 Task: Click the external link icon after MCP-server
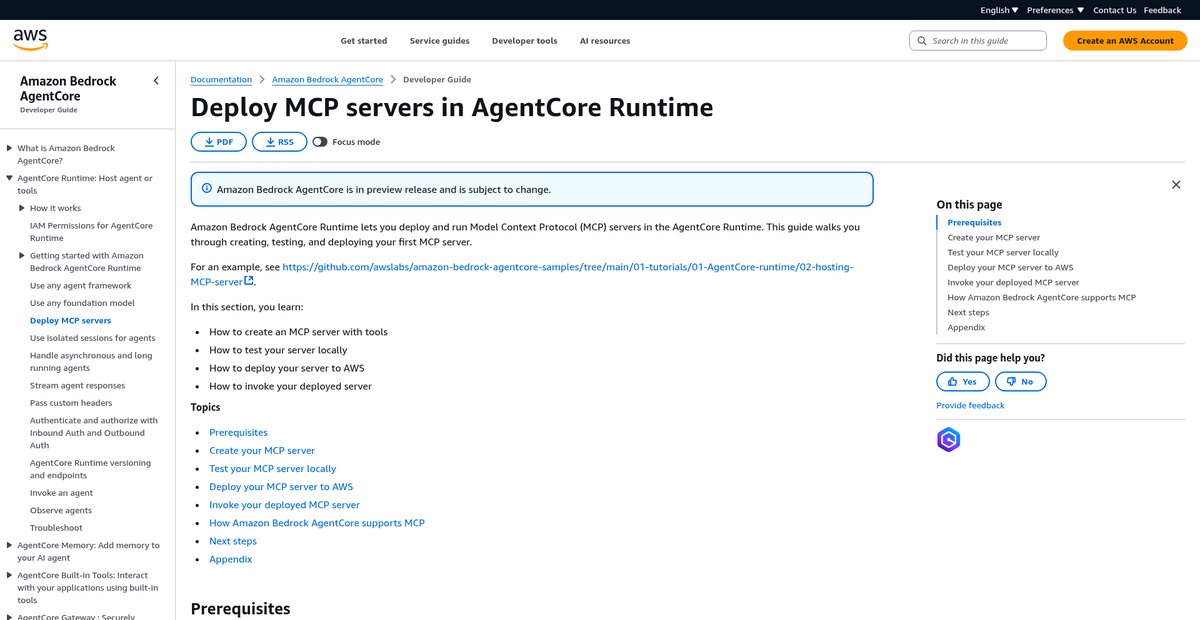249,281
